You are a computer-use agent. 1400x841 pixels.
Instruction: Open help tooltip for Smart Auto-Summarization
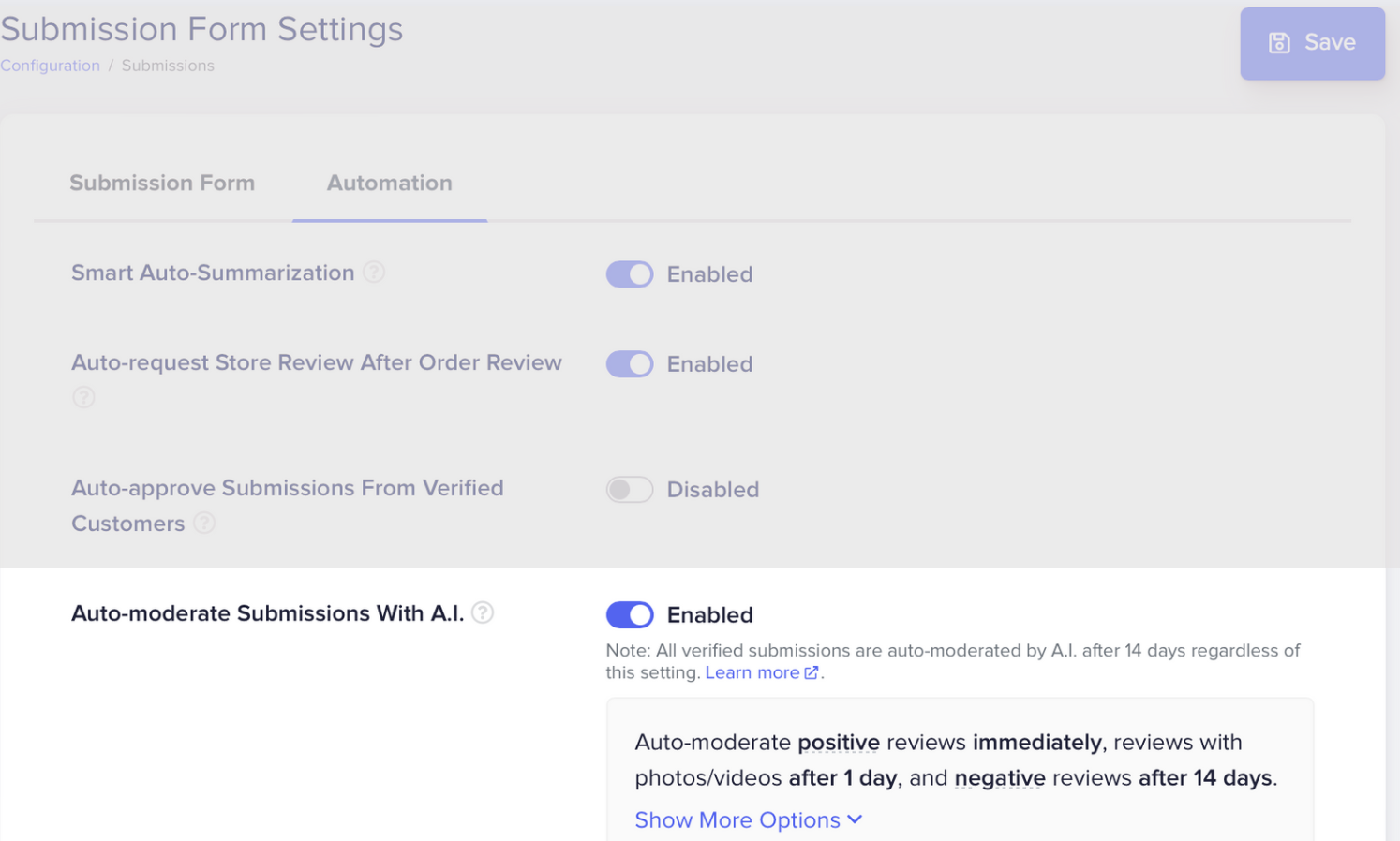coord(374,272)
